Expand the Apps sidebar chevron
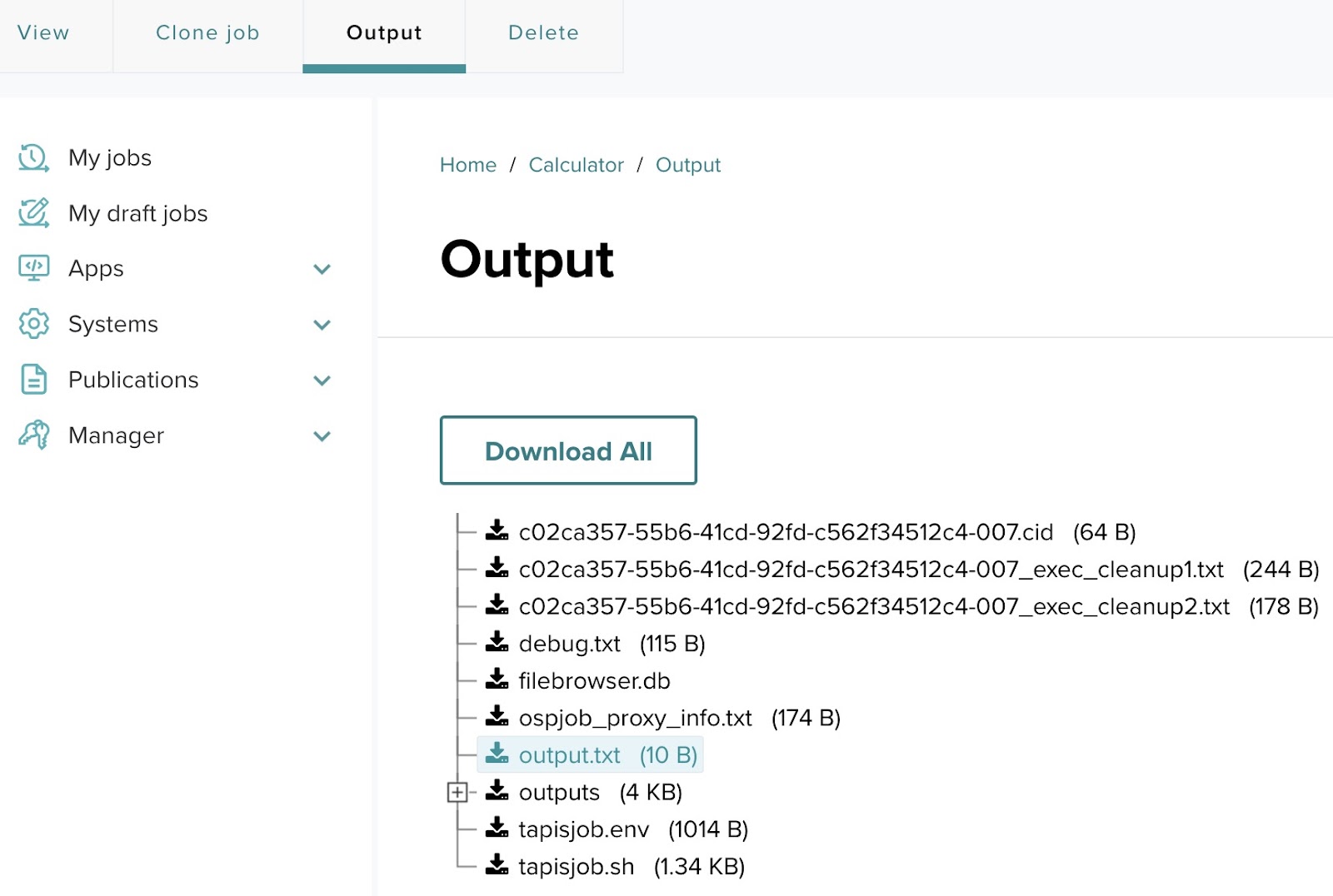This screenshot has width=1333, height=896. [x=322, y=269]
